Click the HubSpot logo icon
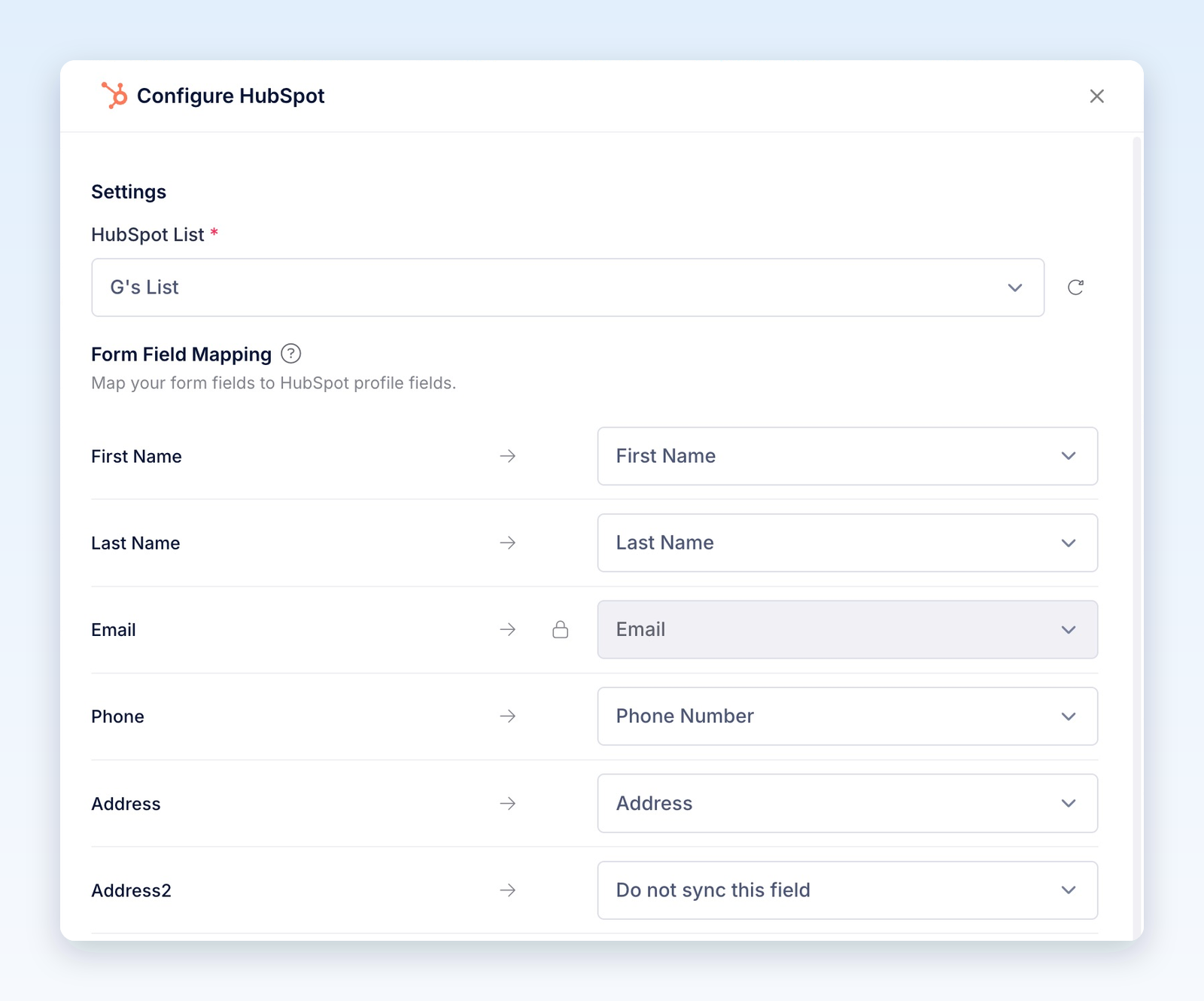This screenshot has height=1001, width=1204. pyautogui.click(x=114, y=96)
